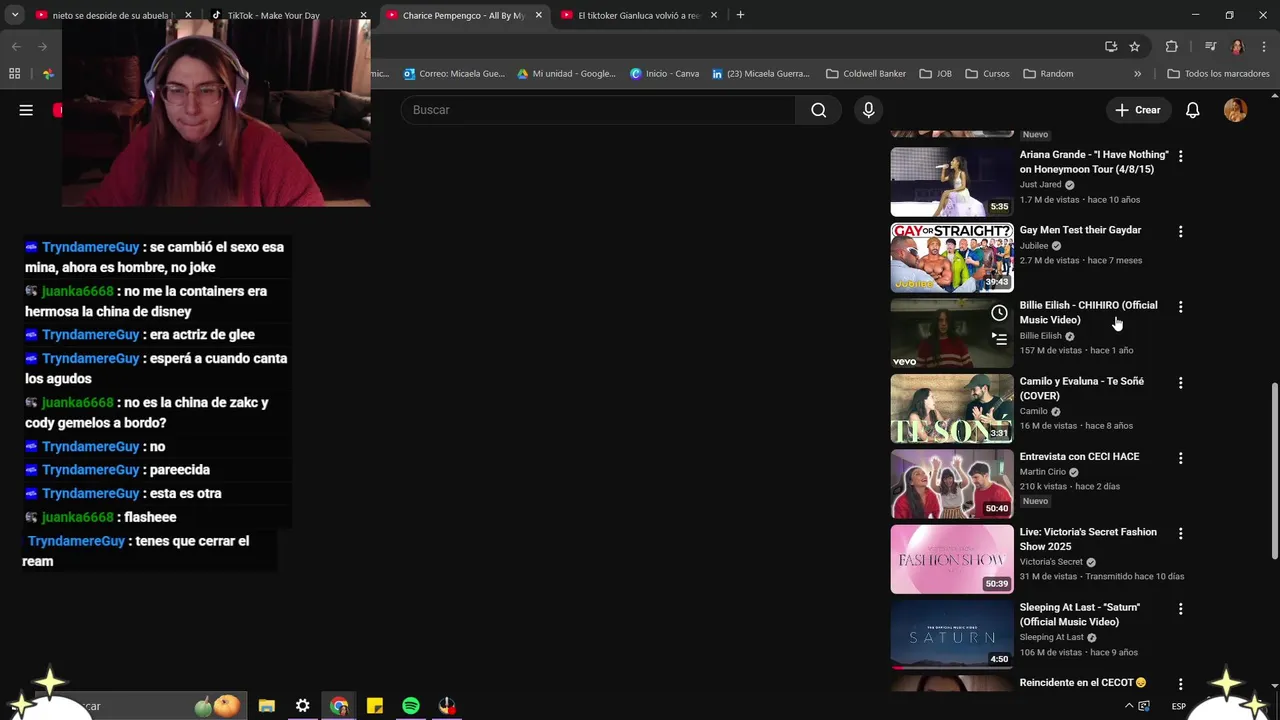Image resolution: width=1280 pixels, height=720 pixels.
Task: Open the Entrevista con CECI HACE thumbnail
Action: (x=952, y=483)
